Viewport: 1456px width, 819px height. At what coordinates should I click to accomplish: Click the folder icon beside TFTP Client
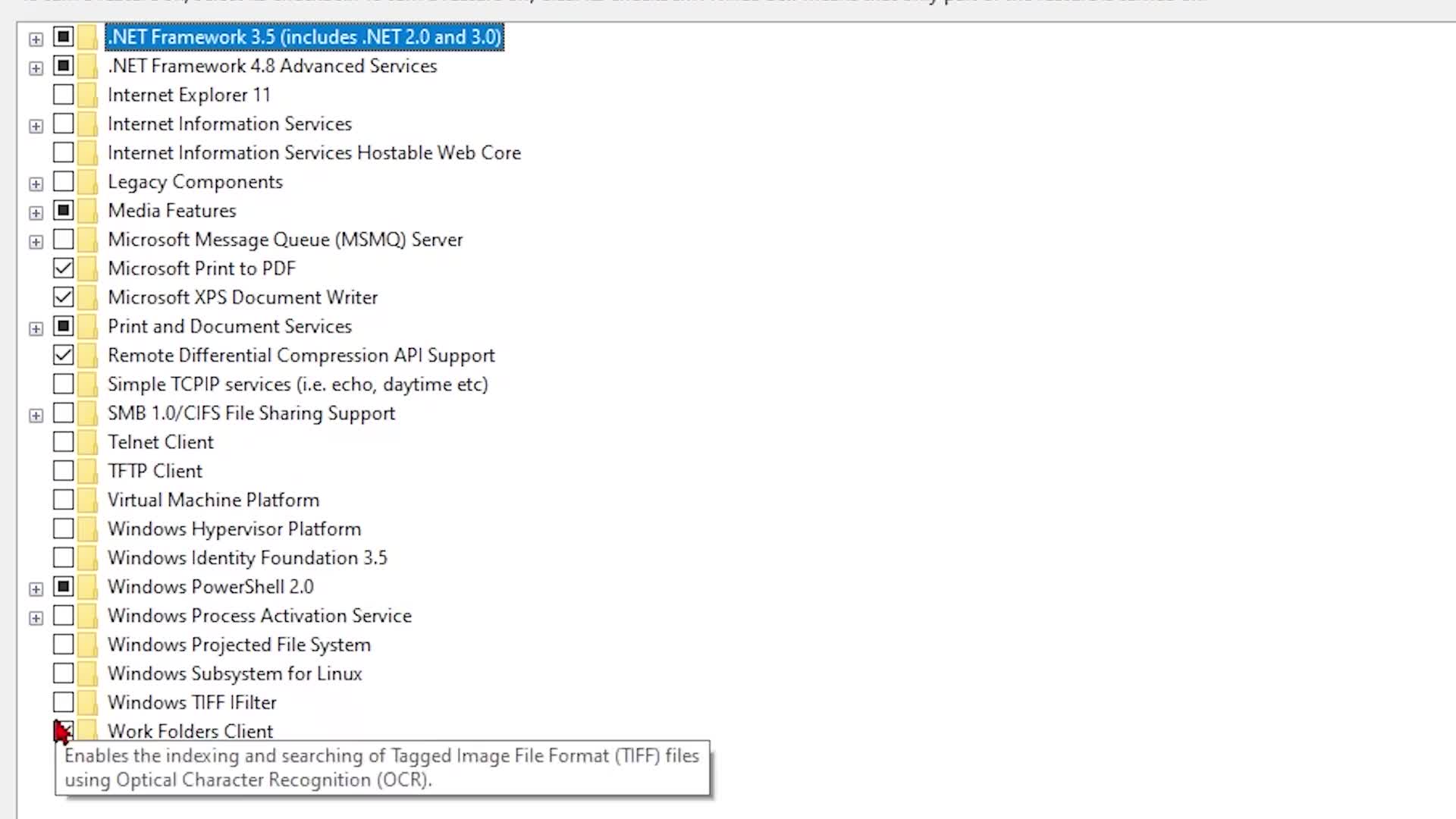pos(87,470)
